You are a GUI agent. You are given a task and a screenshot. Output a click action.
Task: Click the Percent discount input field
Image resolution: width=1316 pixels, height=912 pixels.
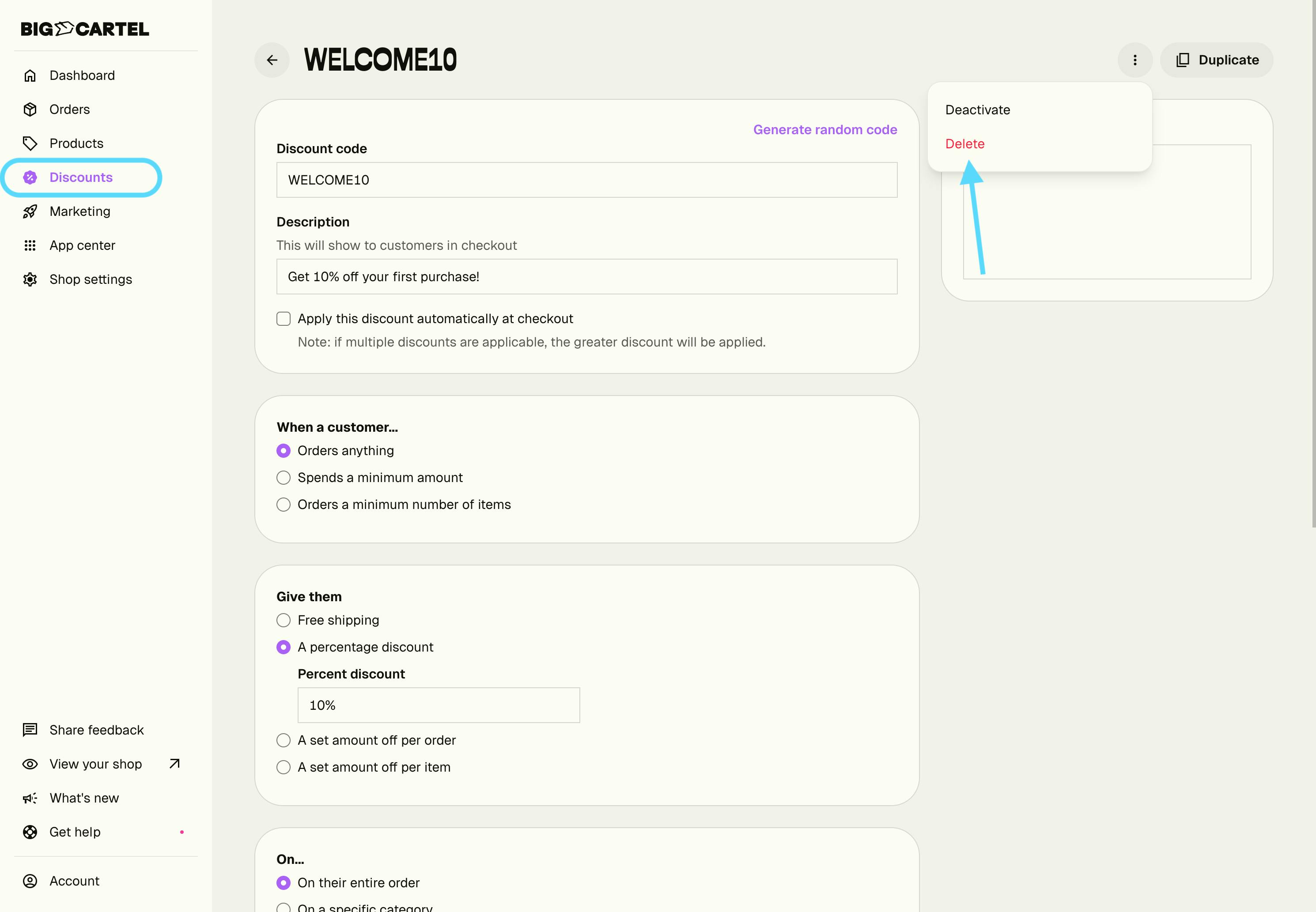(x=439, y=705)
